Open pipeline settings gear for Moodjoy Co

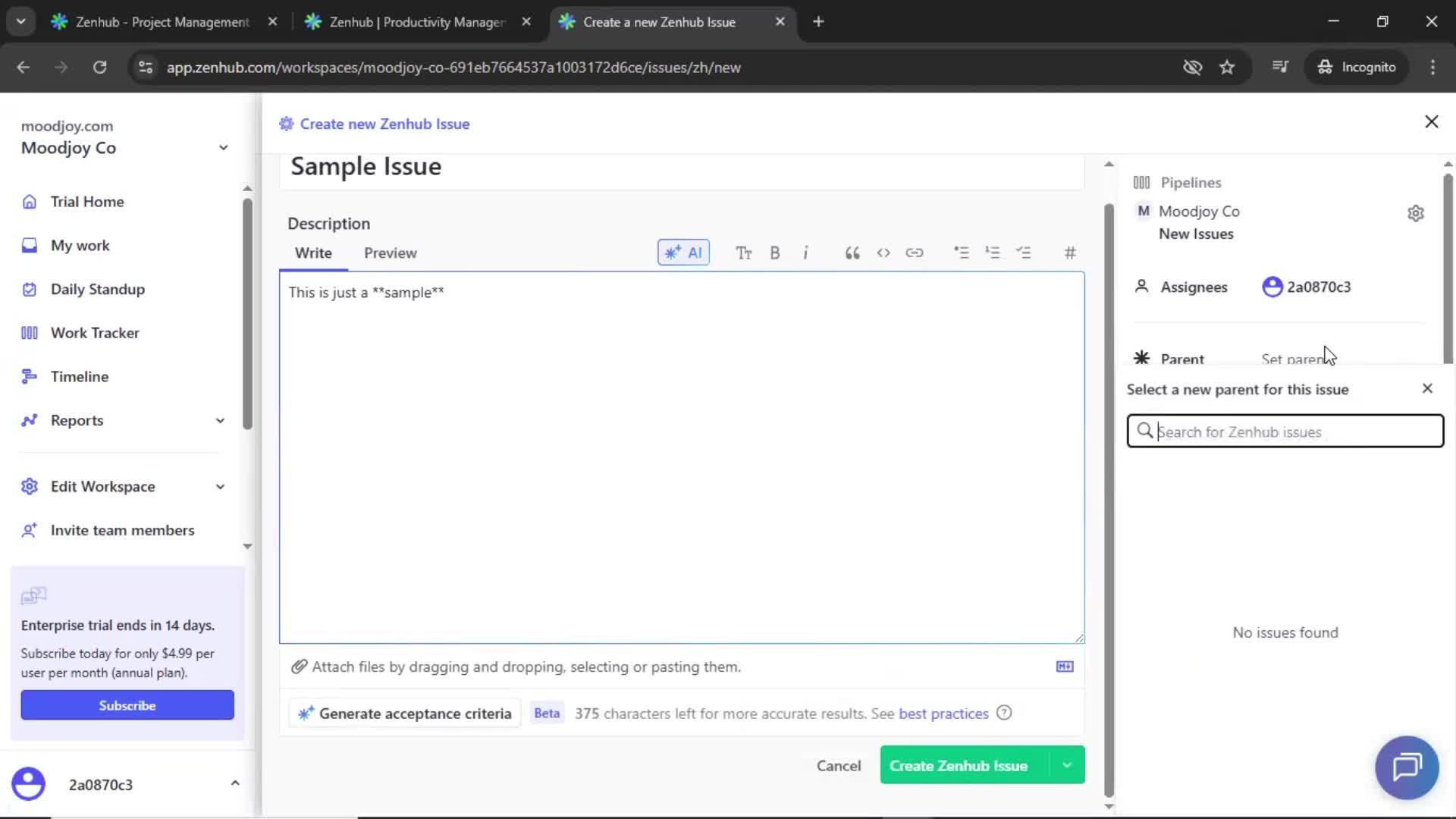[1416, 213]
